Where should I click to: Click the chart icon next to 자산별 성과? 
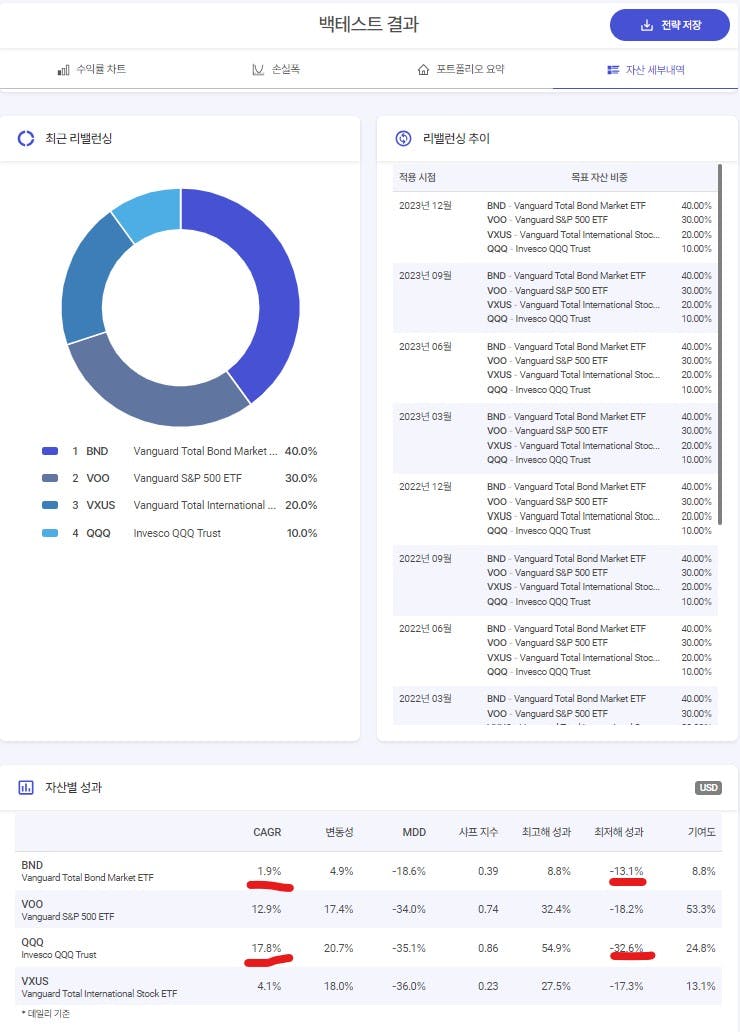pyautogui.click(x=26, y=787)
